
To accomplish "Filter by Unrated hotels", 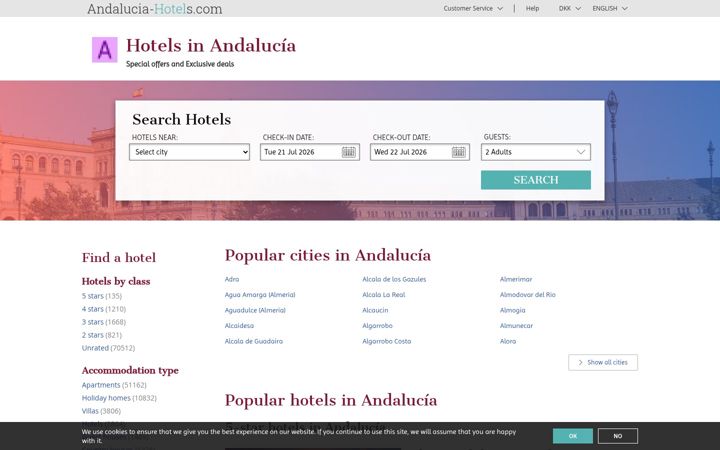I will (x=95, y=348).
